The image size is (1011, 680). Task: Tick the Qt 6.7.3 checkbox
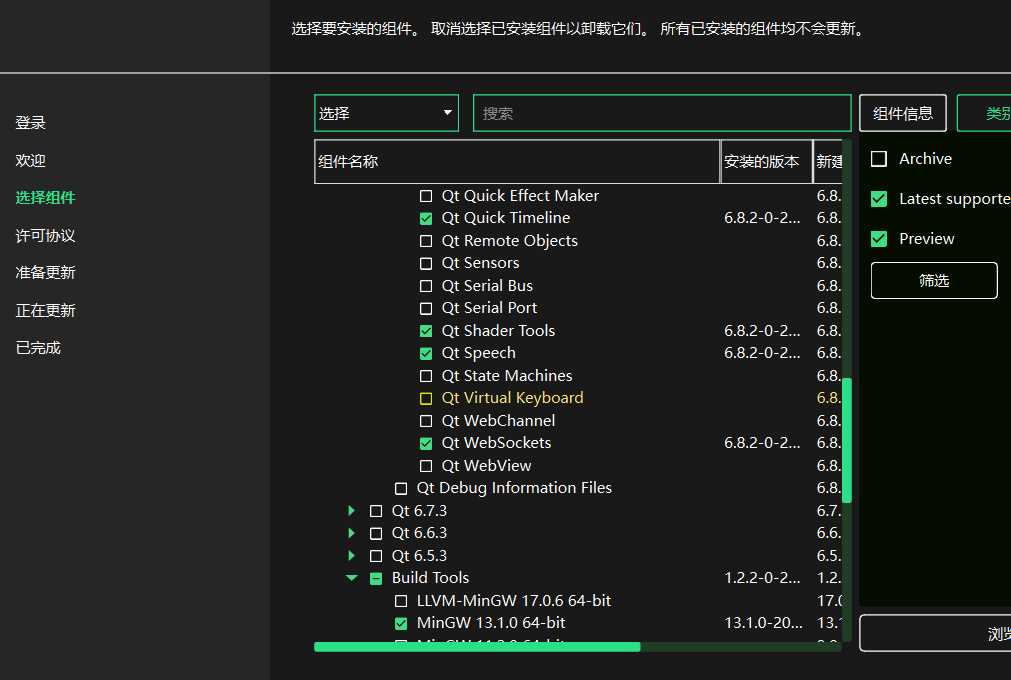[376, 511]
